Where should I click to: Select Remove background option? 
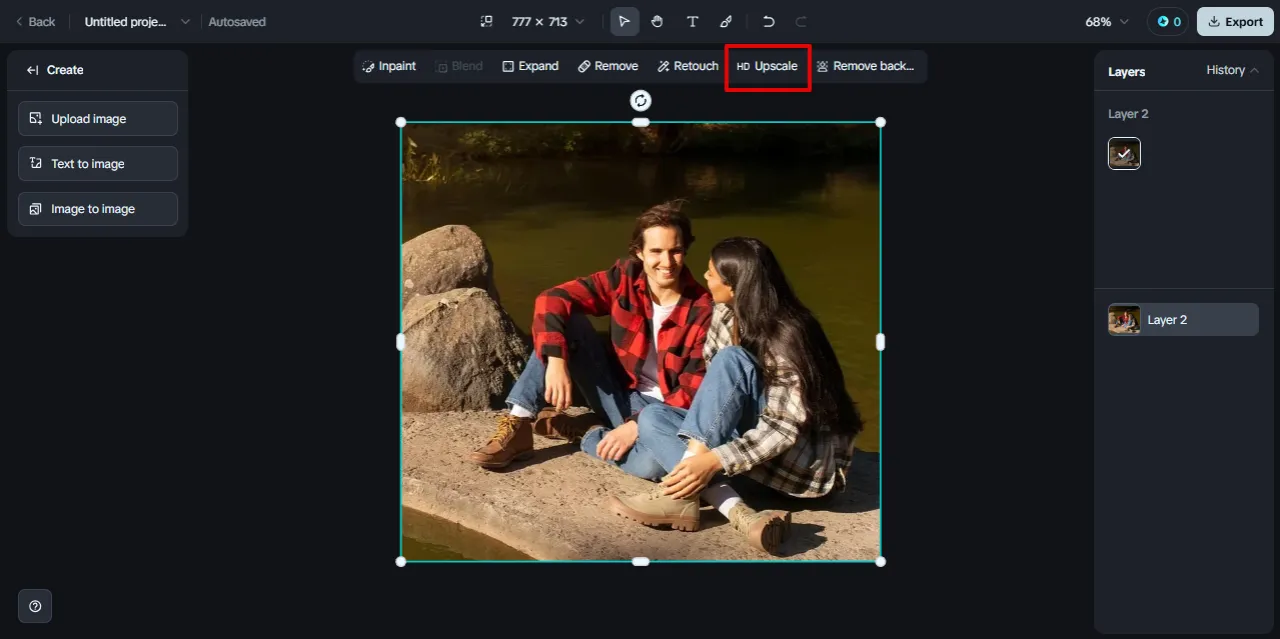point(865,66)
